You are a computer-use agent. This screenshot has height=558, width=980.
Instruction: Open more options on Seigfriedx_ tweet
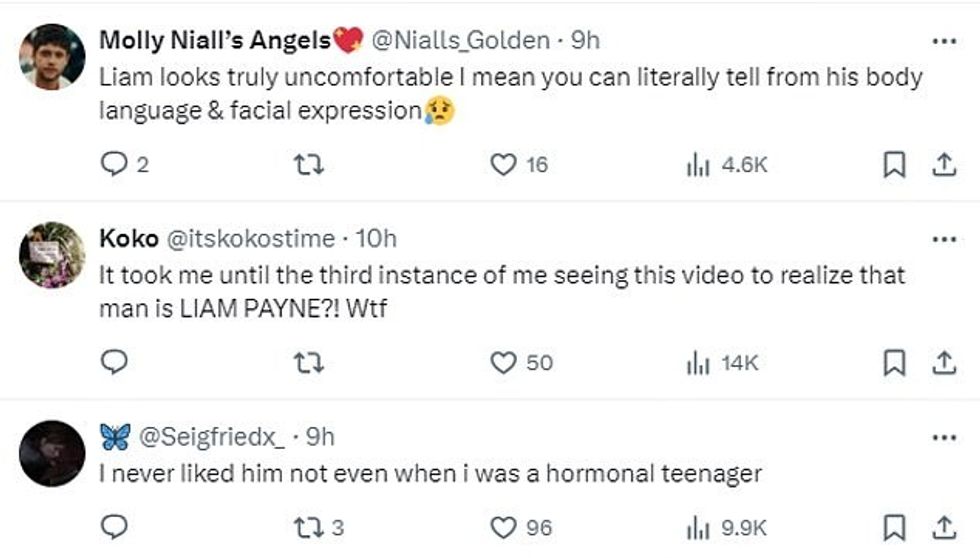(944, 437)
